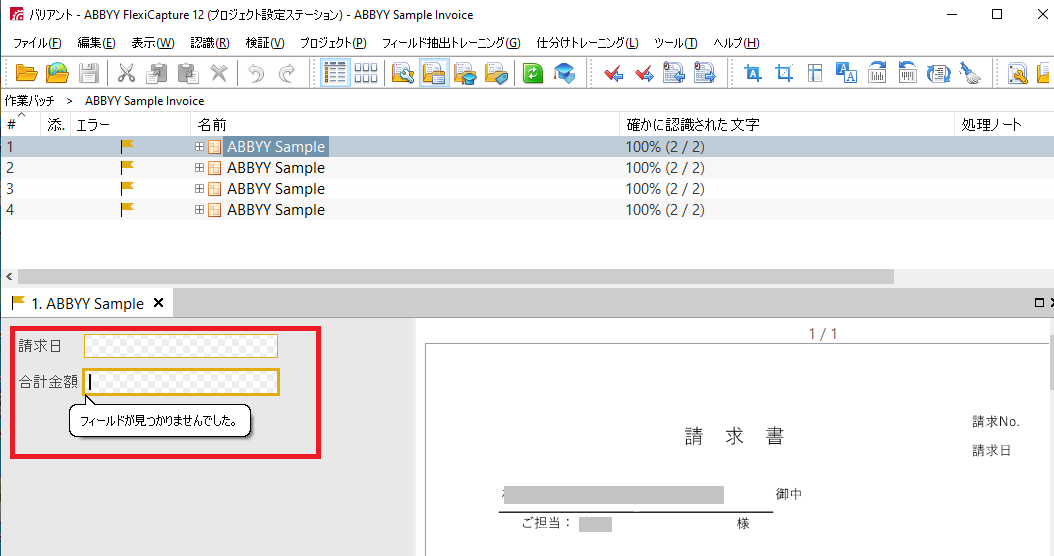Image resolution: width=1054 pixels, height=556 pixels.
Task: Click the double 'A' text language icon
Action: click(846, 73)
